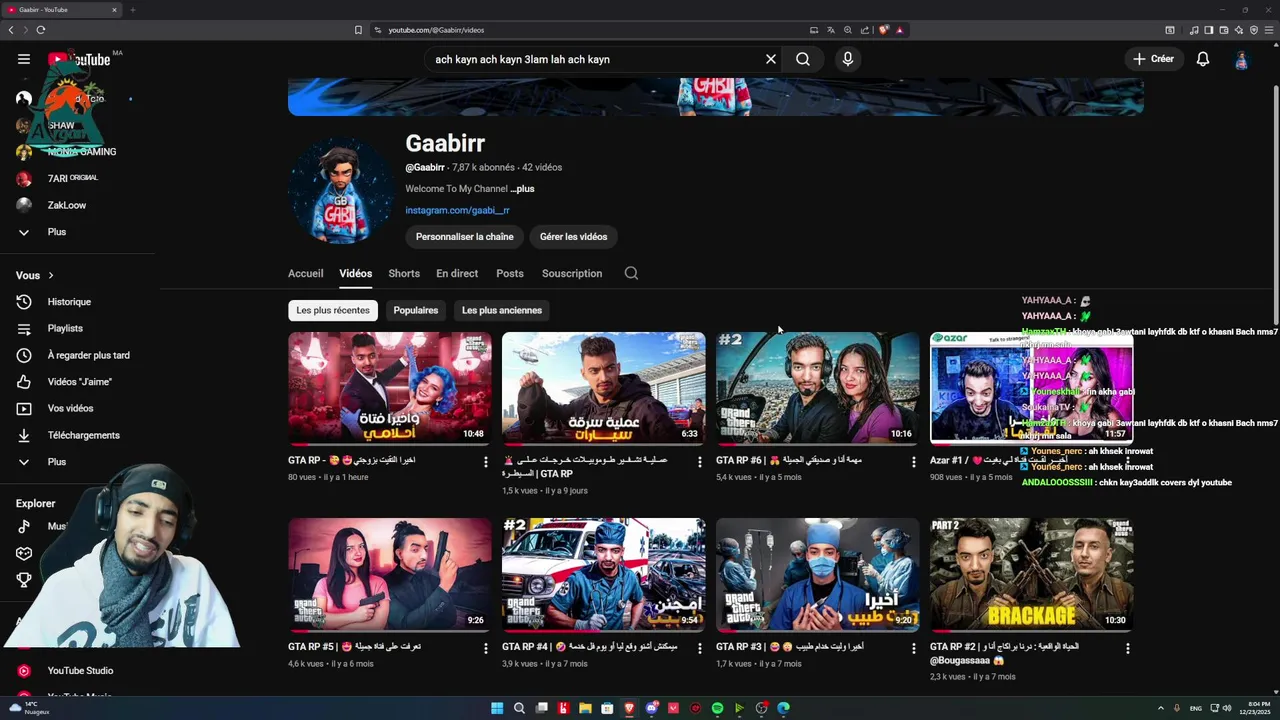Open BRACKAGE Part 2 thumbnail
The width and height of the screenshot is (1280, 720).
pos(1032,574)
